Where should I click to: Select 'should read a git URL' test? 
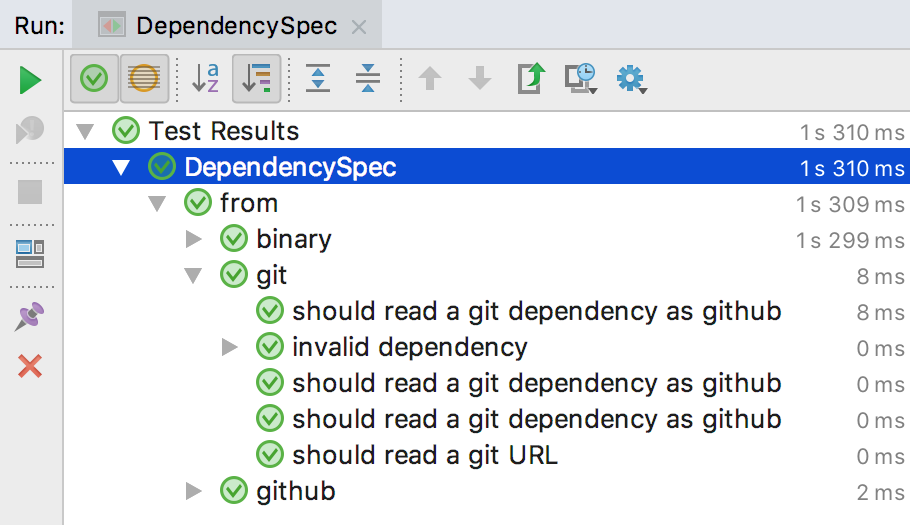click(424, 455)
